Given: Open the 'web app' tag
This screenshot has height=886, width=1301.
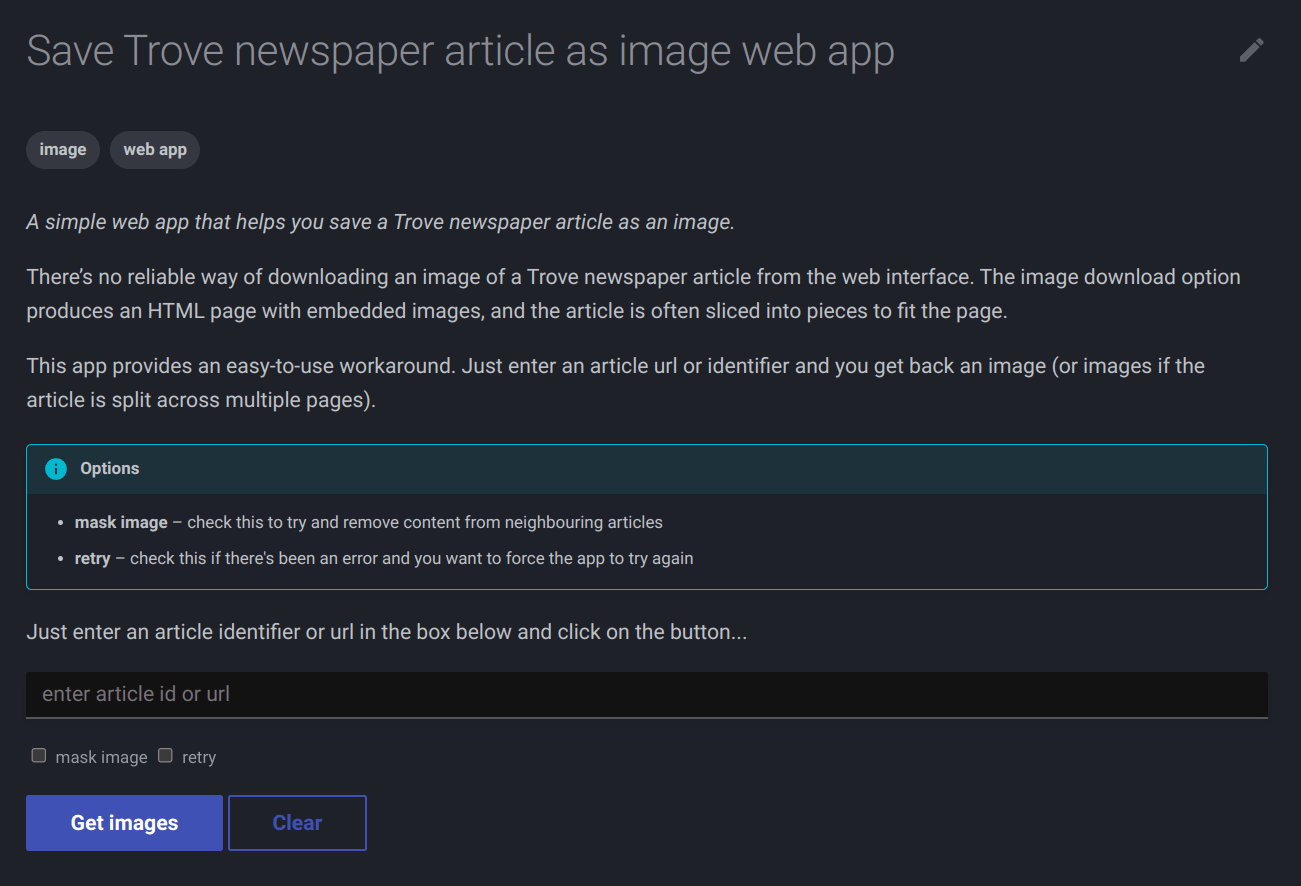Looking at the screenshot, I should (x=155, y=150).
